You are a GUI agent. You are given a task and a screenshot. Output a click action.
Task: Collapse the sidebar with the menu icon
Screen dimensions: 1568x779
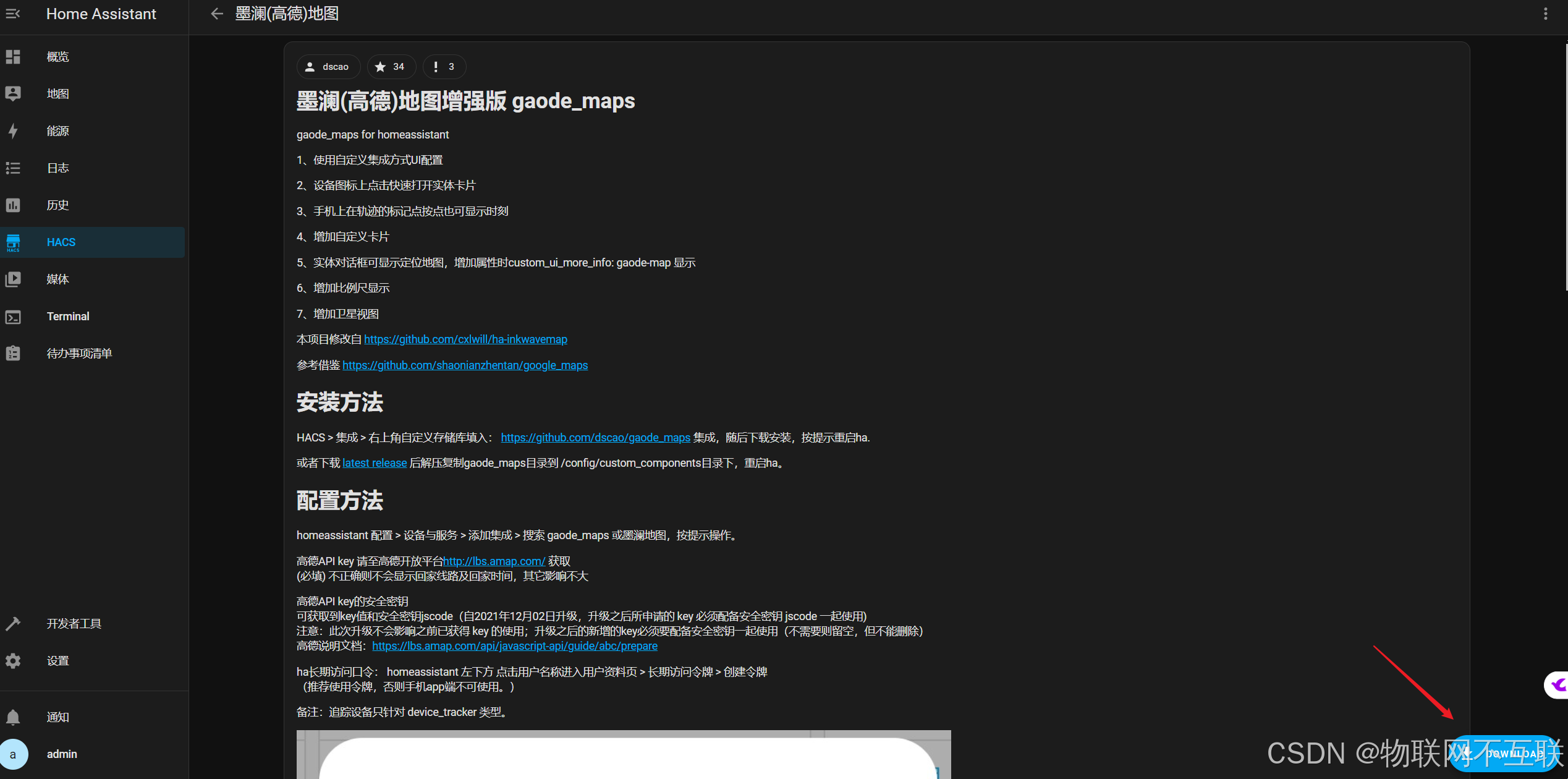click(x=13, y=14)
